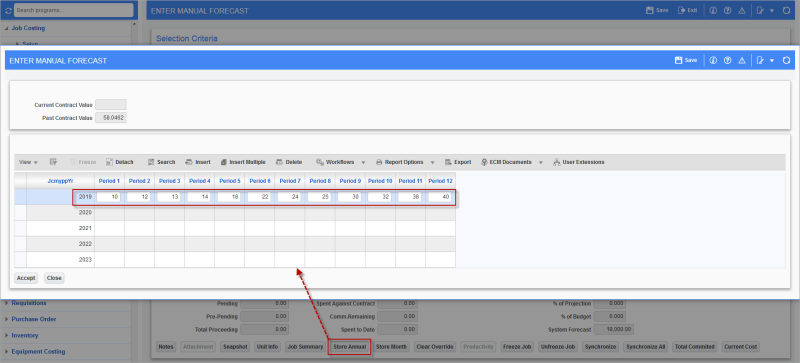Click the Freeze Job button

[x=517, y=347]
